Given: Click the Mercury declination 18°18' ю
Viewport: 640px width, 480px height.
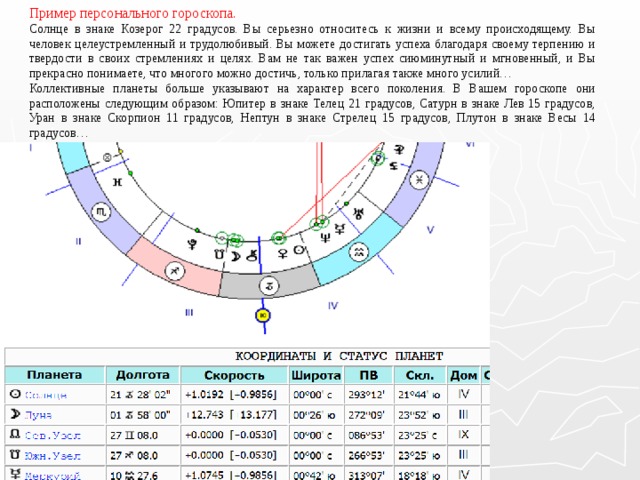Looking at the screenshot, I should 419,475.
